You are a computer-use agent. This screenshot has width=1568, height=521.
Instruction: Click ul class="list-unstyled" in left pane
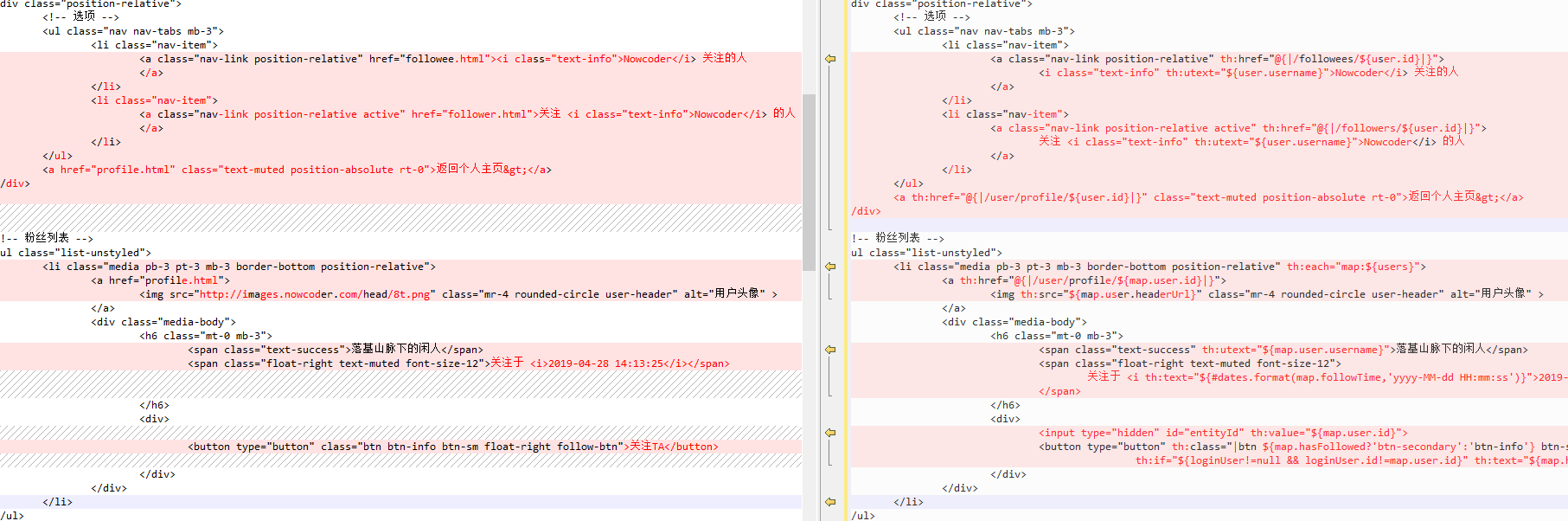(76, 253)
